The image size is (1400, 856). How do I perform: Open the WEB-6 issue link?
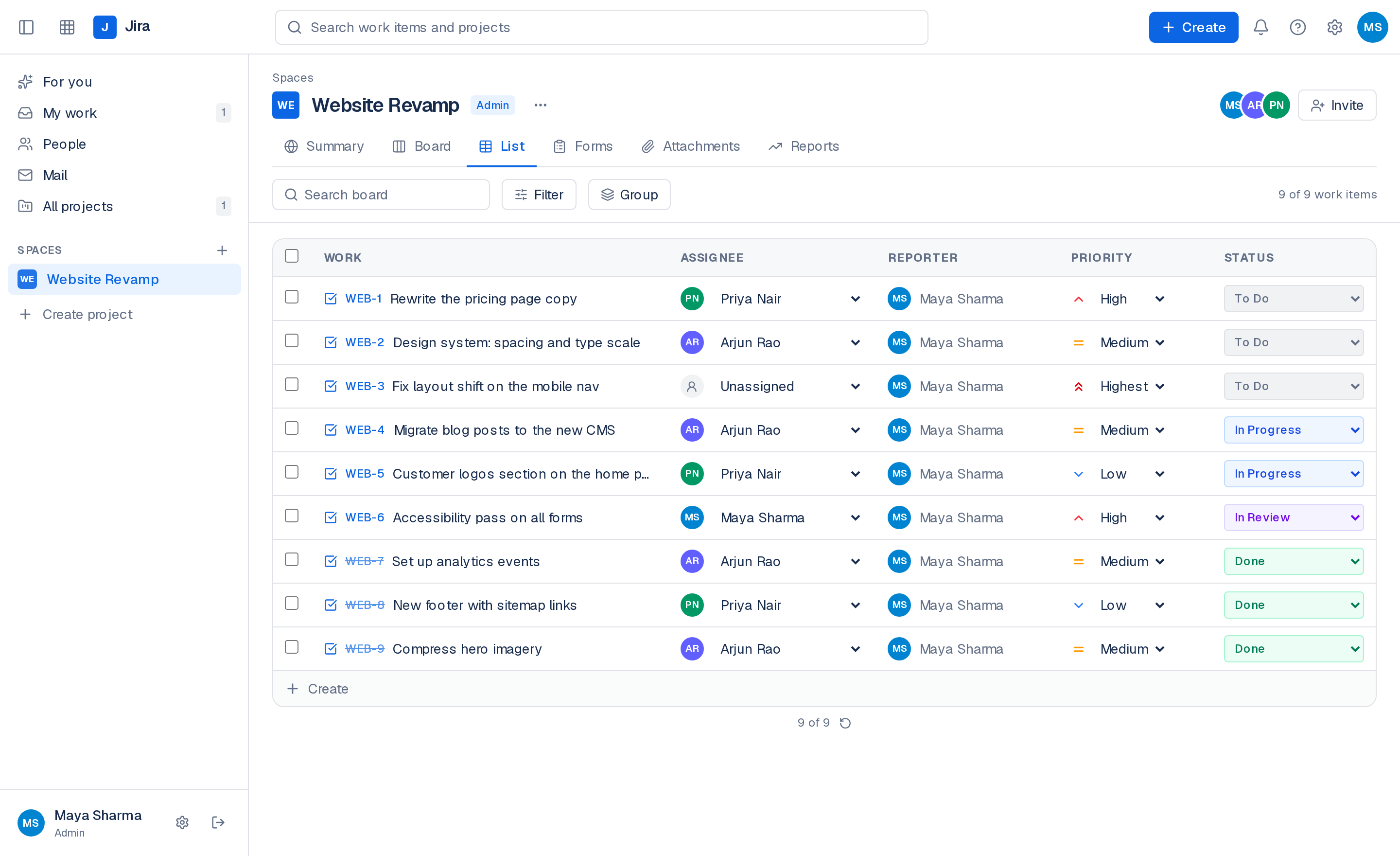(365, 518)
